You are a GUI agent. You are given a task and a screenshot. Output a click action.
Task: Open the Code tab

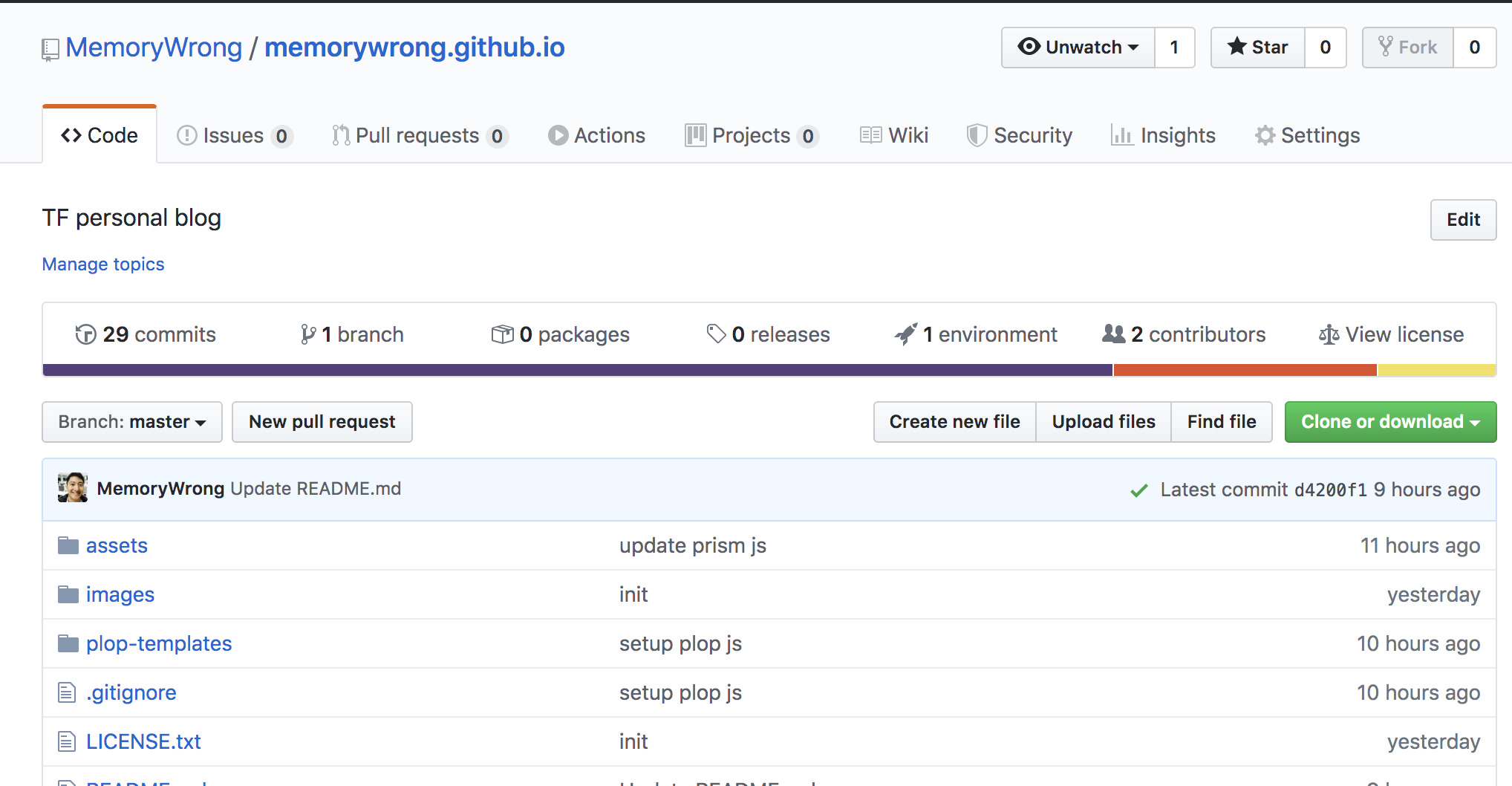pyautogui.click(x=100, y=135)
